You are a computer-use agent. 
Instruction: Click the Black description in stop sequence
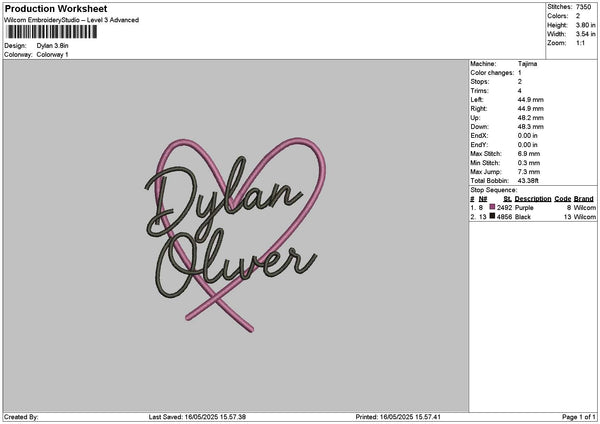click(523, 217)
